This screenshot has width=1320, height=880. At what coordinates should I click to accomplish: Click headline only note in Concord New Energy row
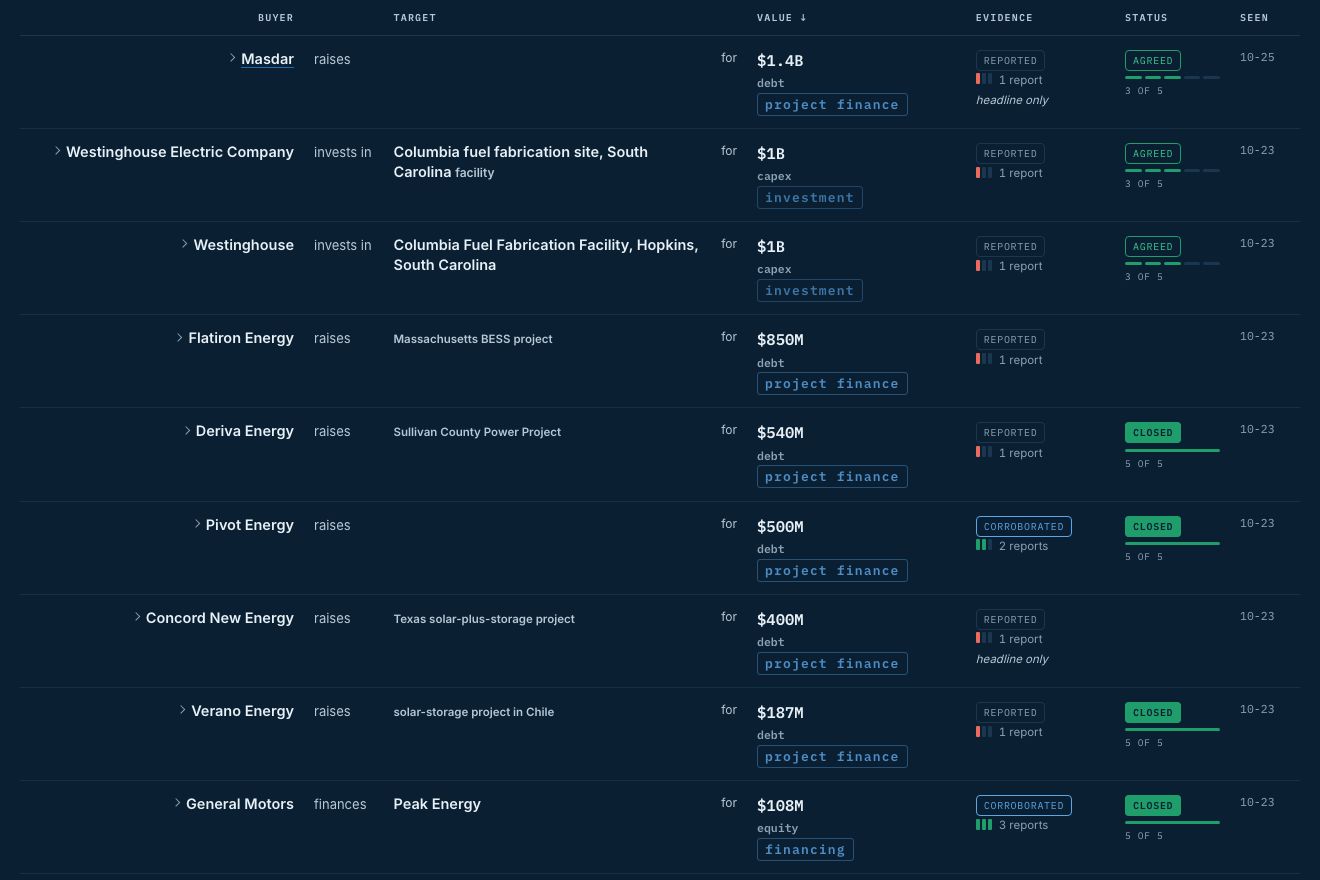pyautogui.click(x=1012, y=659)
